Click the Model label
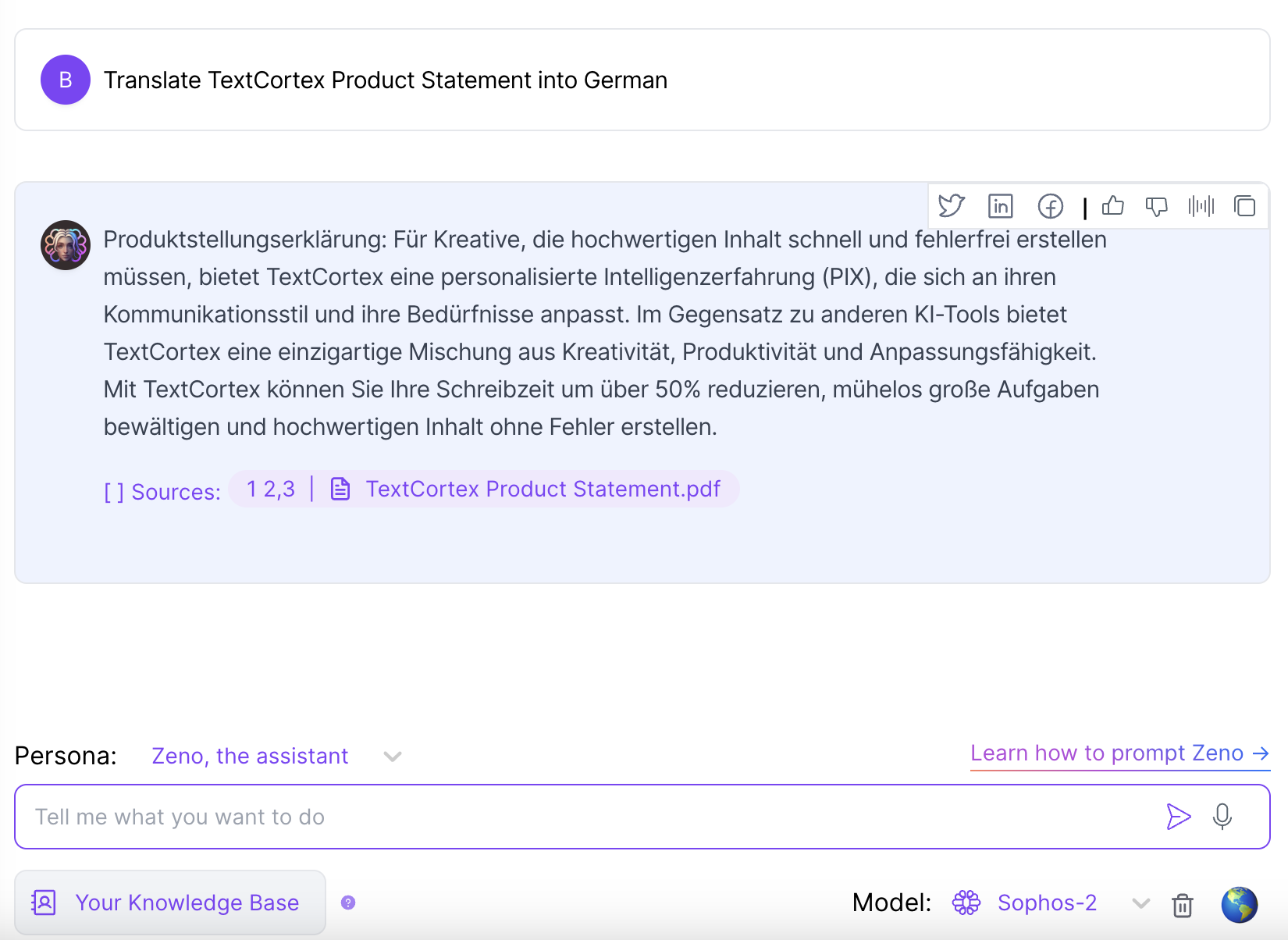1288x940 pixels. pos(891,903)
